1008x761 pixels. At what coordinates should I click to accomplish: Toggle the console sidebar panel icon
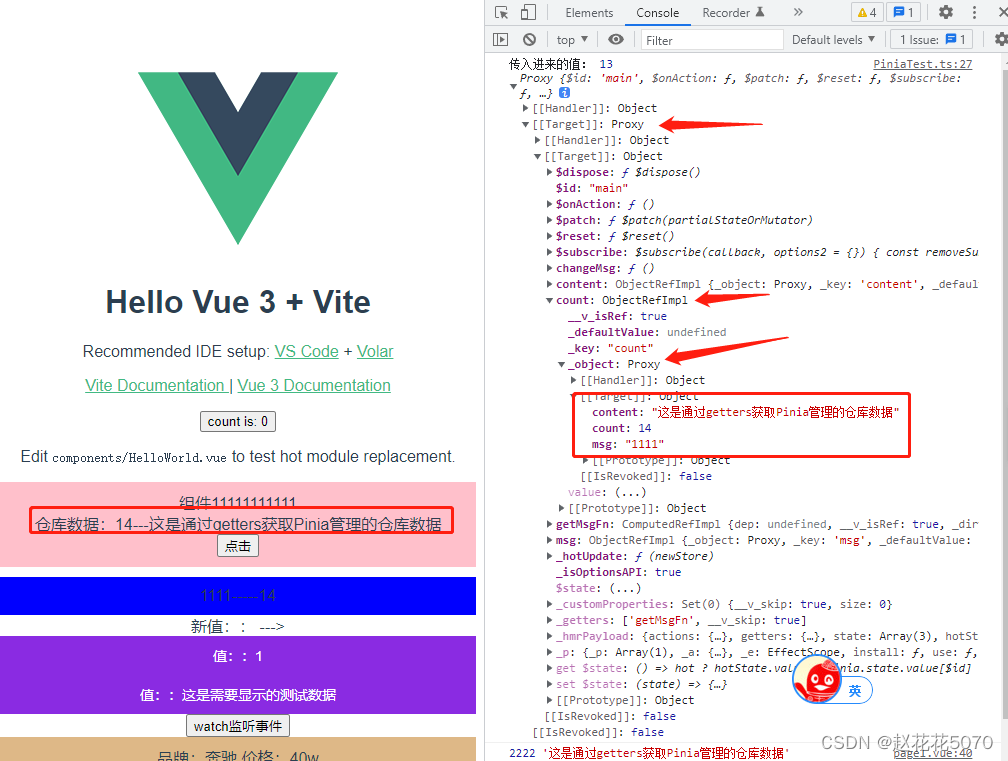pos(500,40)
